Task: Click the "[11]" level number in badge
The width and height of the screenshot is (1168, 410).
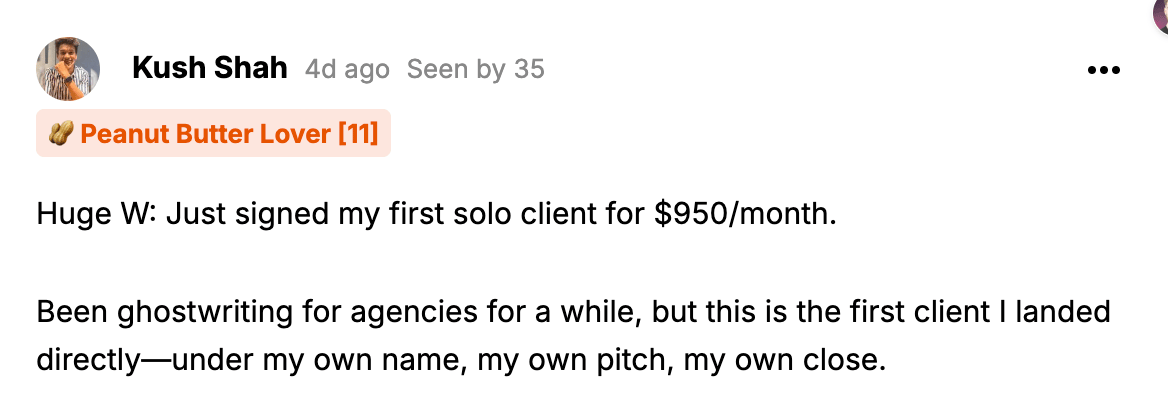Action: [x=358, y=133]
